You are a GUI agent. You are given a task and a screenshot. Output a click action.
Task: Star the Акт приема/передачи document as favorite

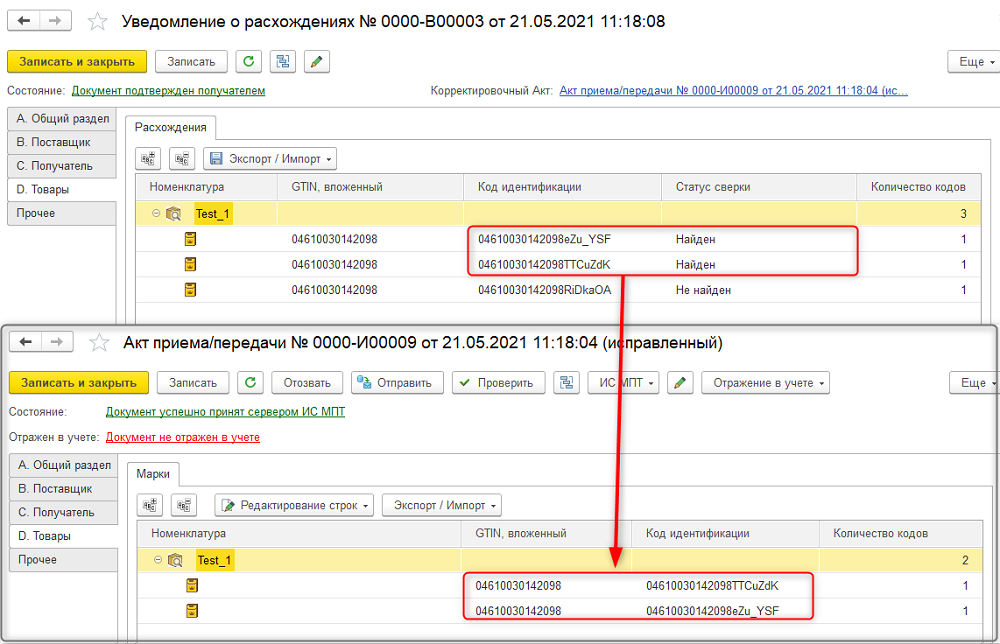99,343
